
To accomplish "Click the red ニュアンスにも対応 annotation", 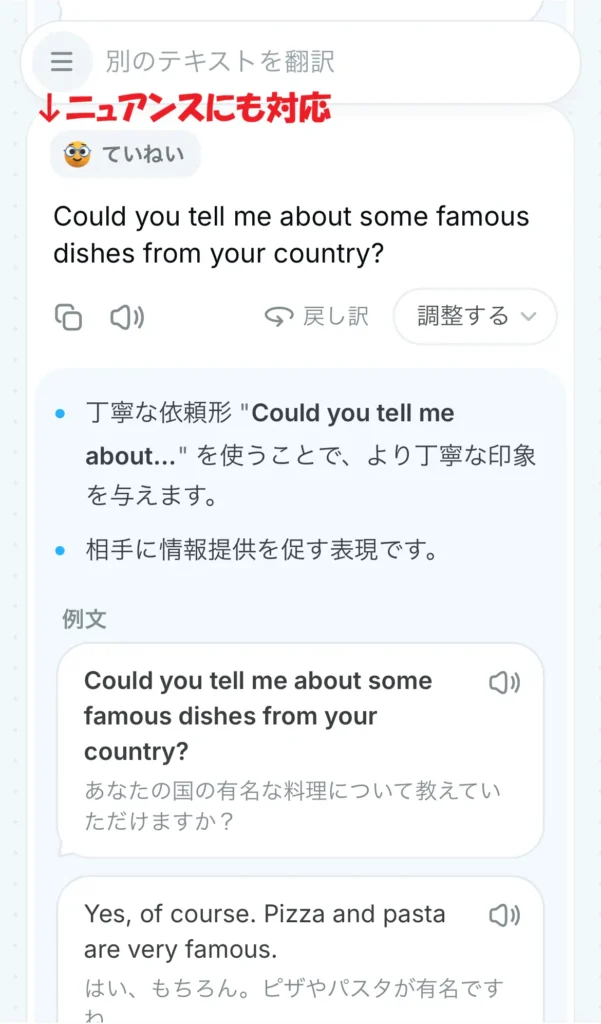I will (x=184, y=108).
